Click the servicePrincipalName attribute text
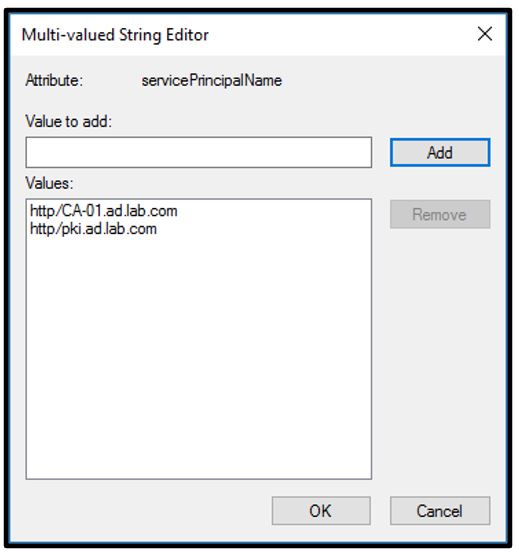Screen dimensions: 519x552 tap(212, 81)
